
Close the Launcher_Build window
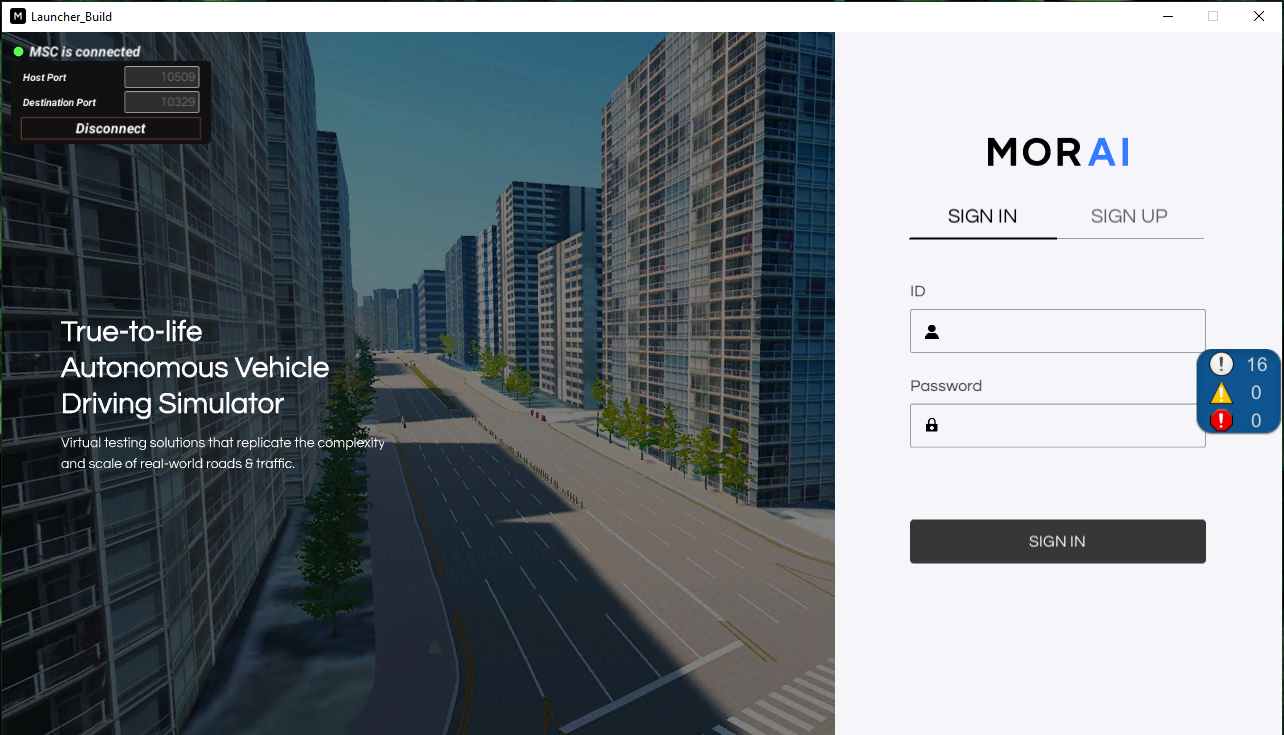click(x=1259, y=16)
